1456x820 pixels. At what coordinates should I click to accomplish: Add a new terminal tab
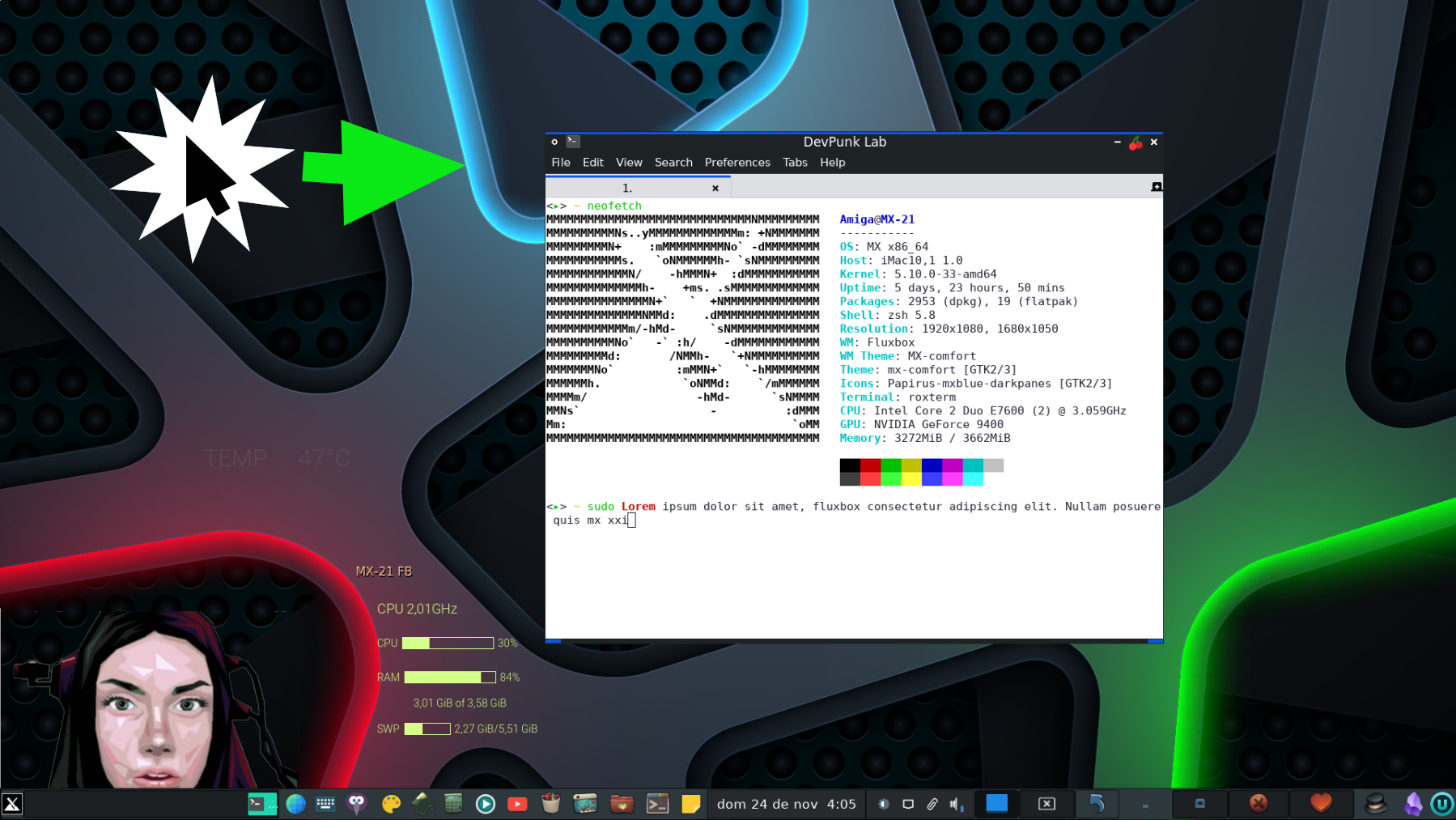coord(1157,187)
